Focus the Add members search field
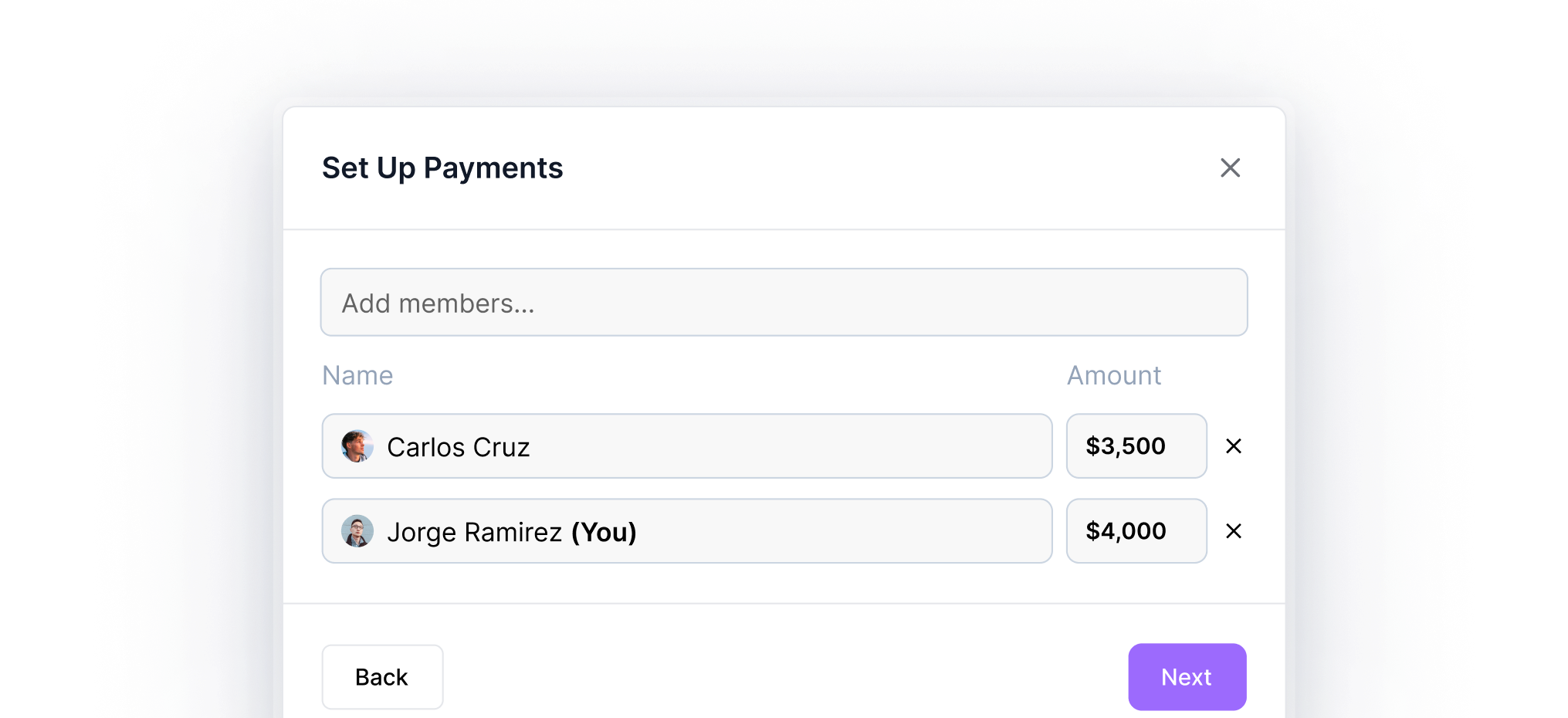 pyautogui.click(x=784, y=303)
